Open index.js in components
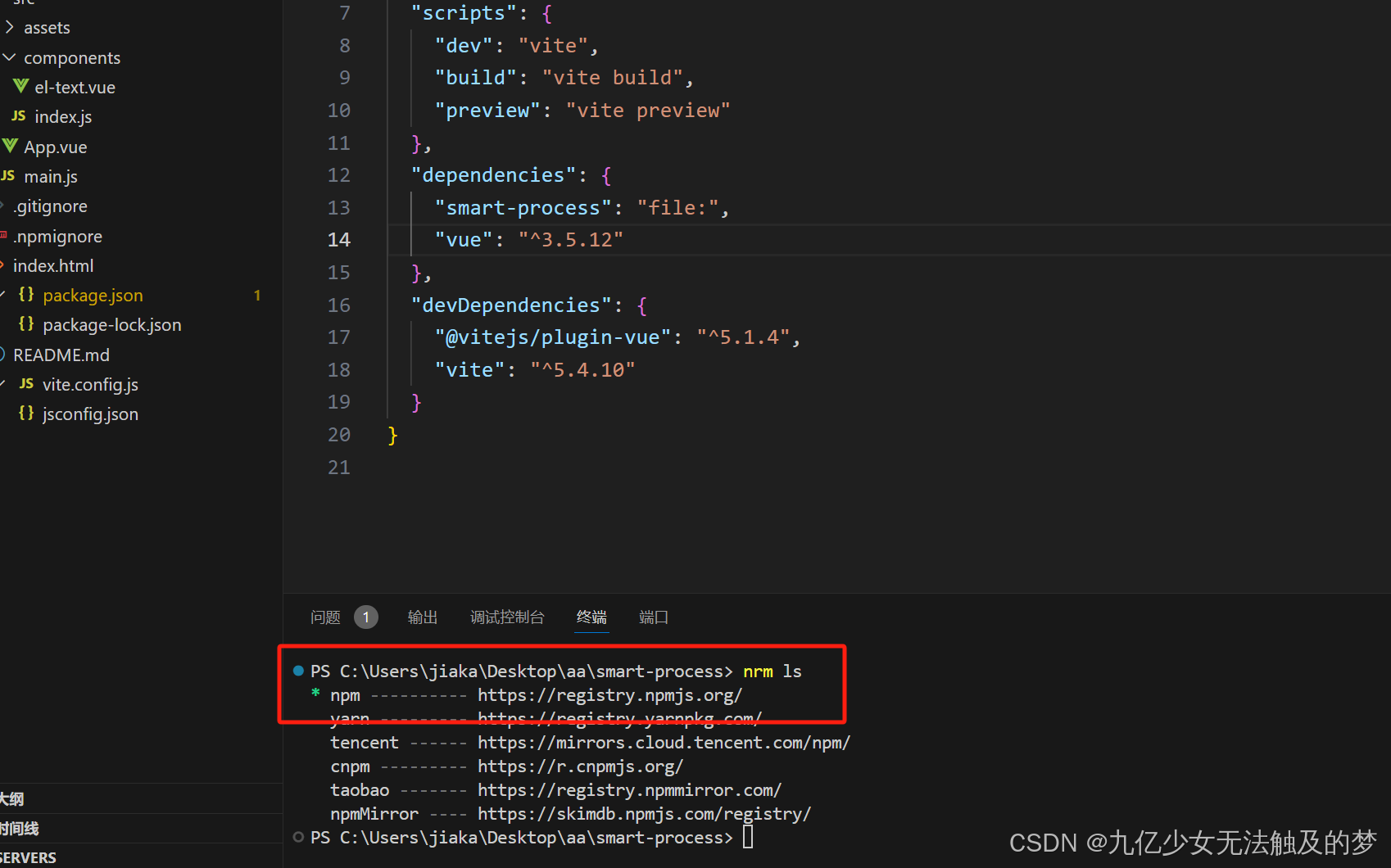The width and height of the screenshot is (1391, 868). click(x=63, y=117)
